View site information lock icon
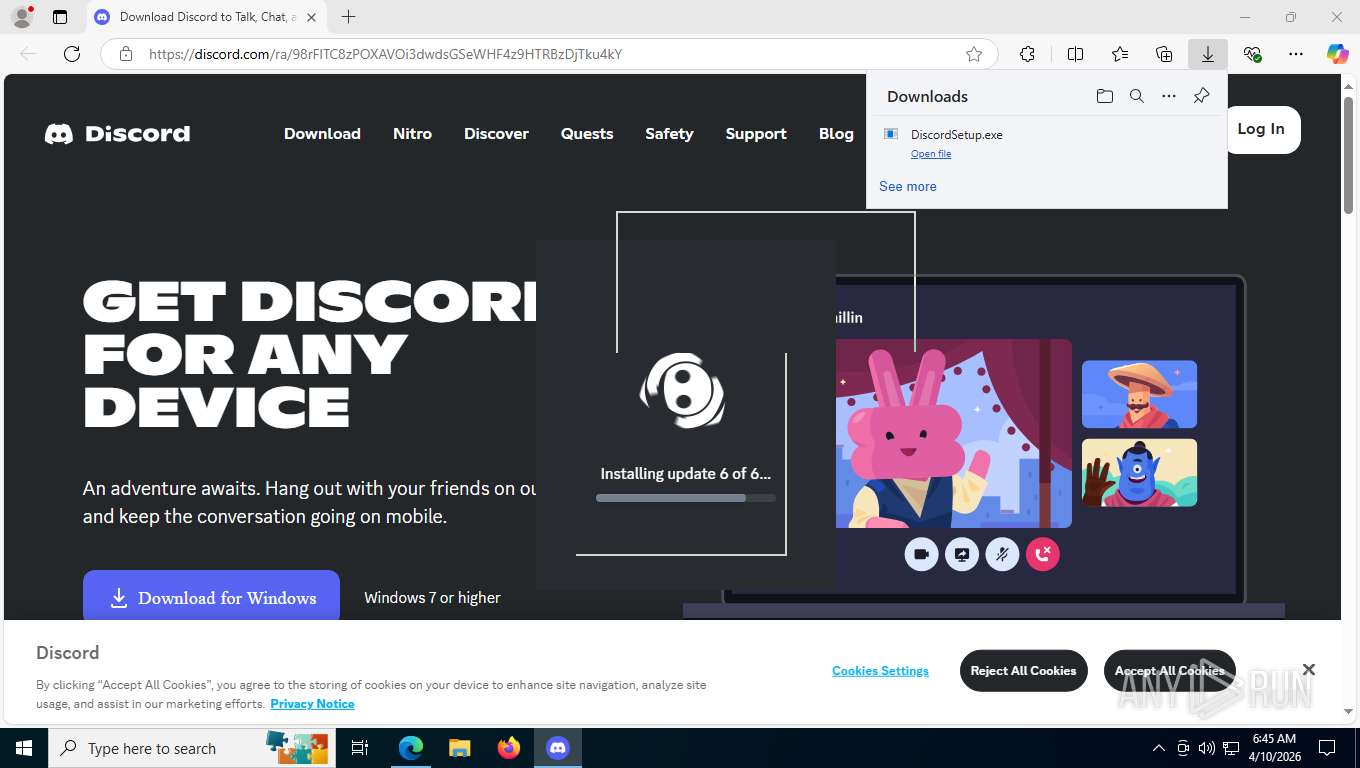 tap(126, 54)
